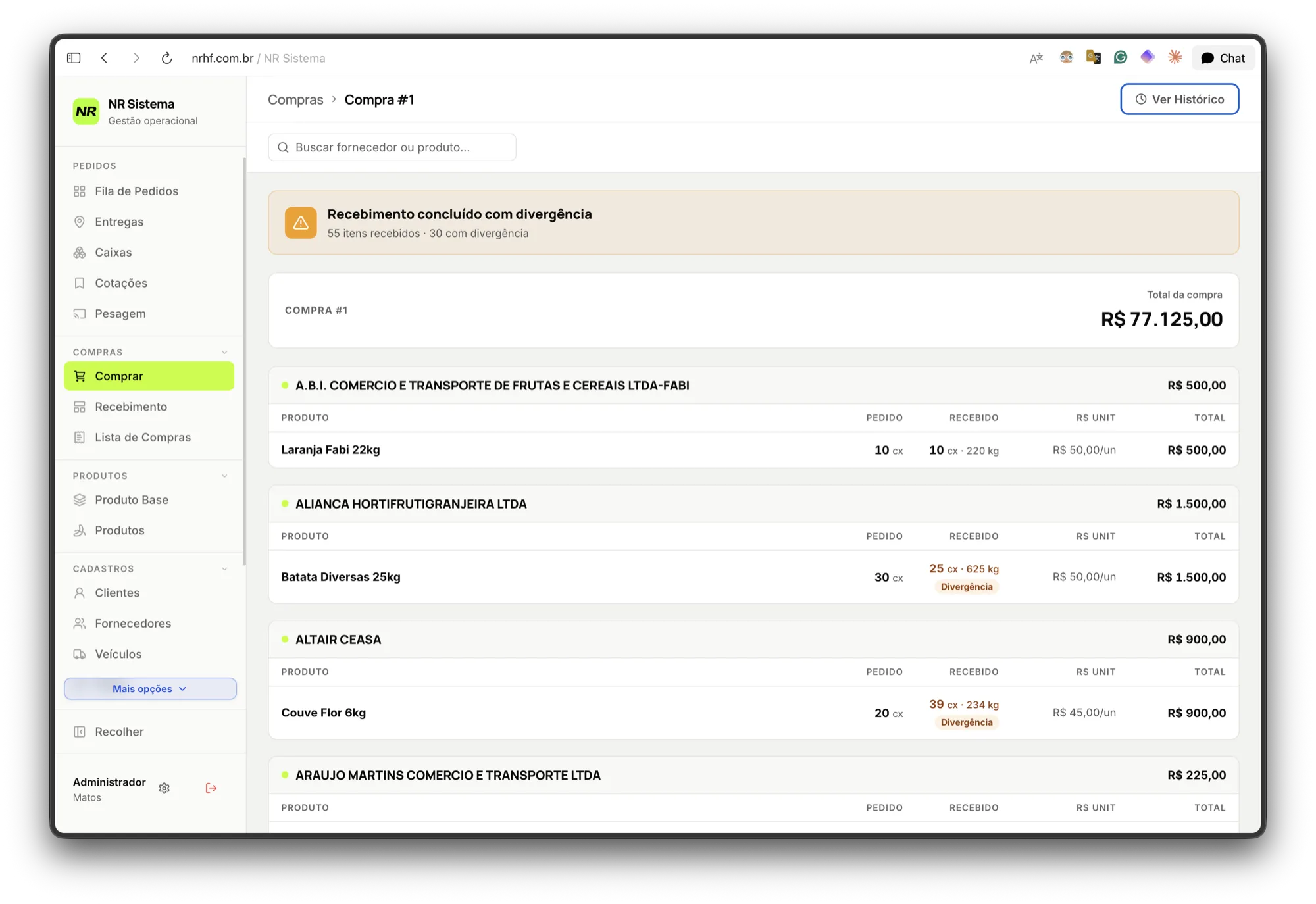Viewport: 1316px width, 904px height.
Task: Click the purple diamond extension icon
Action: 1148,57
